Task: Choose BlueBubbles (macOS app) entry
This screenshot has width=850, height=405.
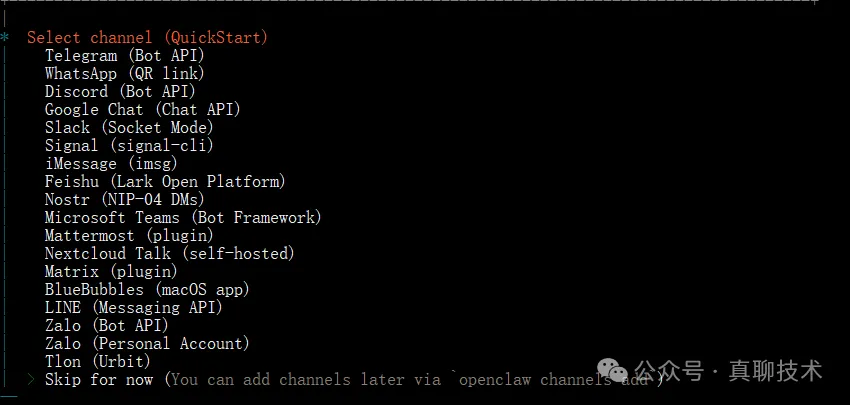Action: pos(147,290)
